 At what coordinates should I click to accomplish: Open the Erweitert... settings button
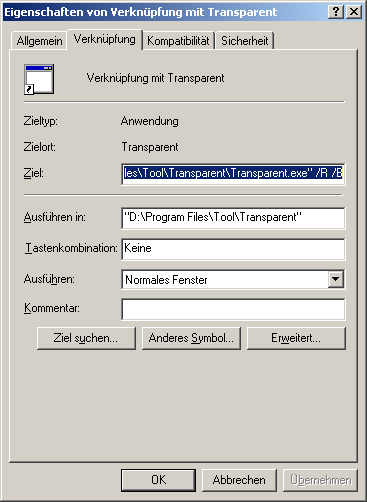(x=296, y=338)
